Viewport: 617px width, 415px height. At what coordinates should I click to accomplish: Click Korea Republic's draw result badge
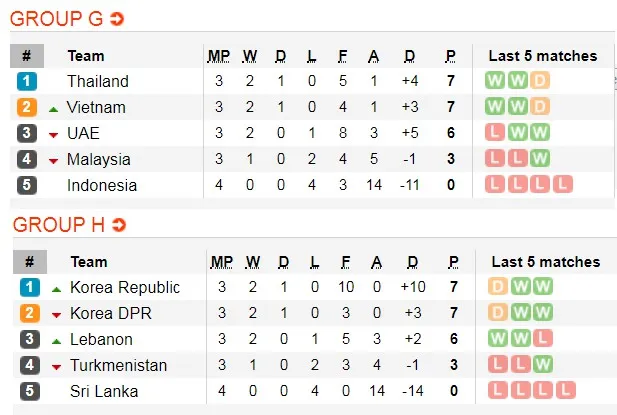point(497,287)
